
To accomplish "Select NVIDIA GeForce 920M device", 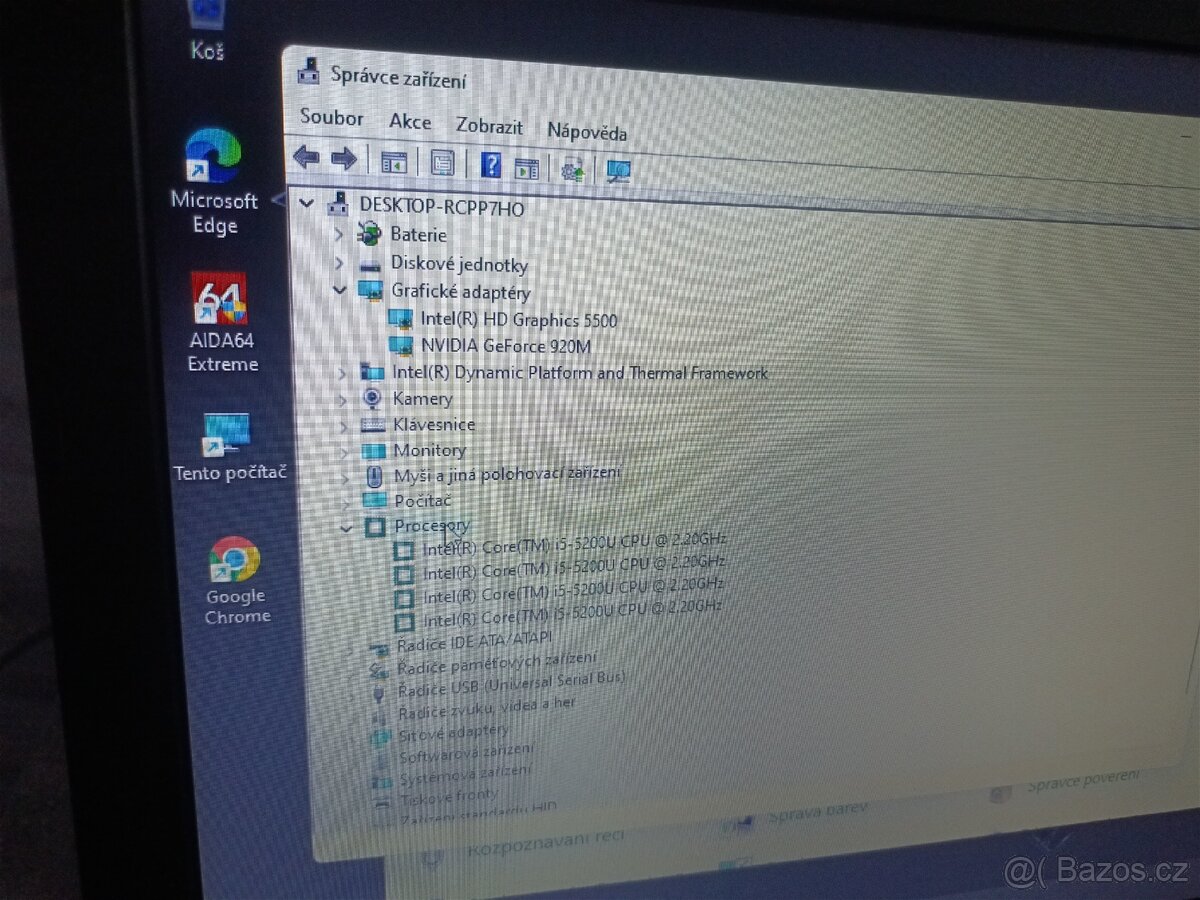I will pos(506,346).
